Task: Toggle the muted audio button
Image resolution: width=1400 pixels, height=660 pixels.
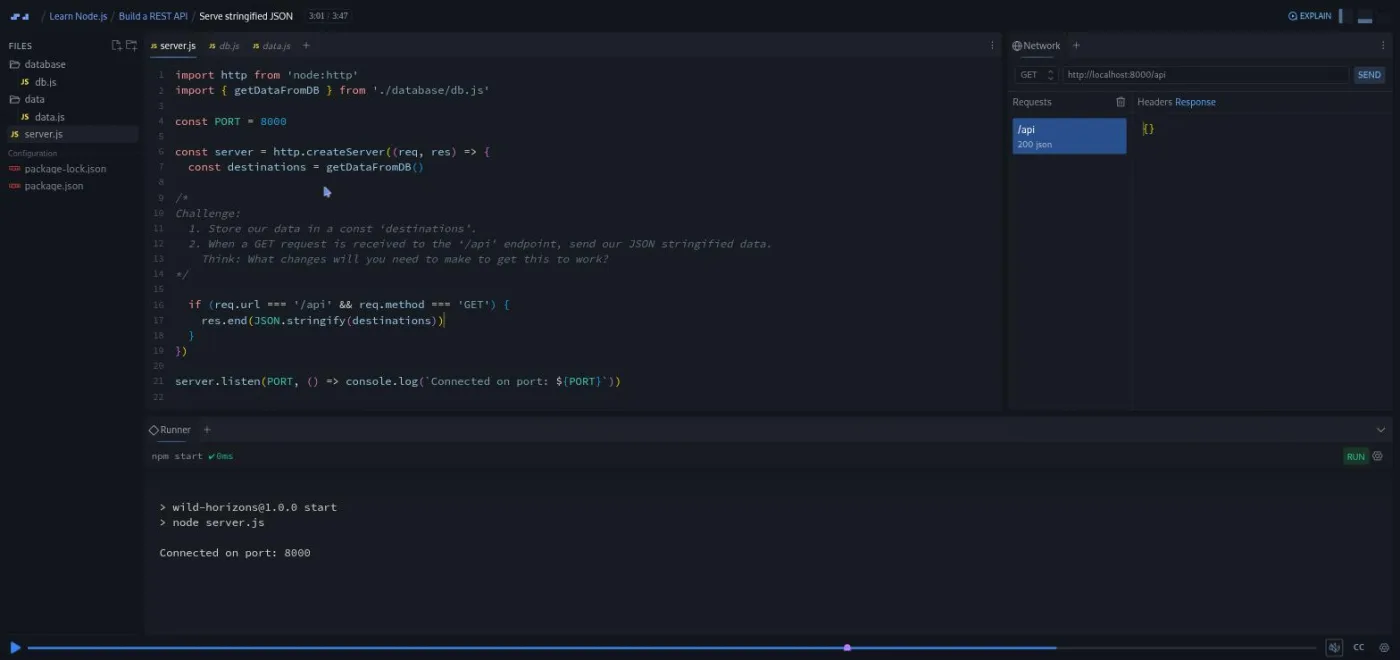Action: [x=1334, y=648]
